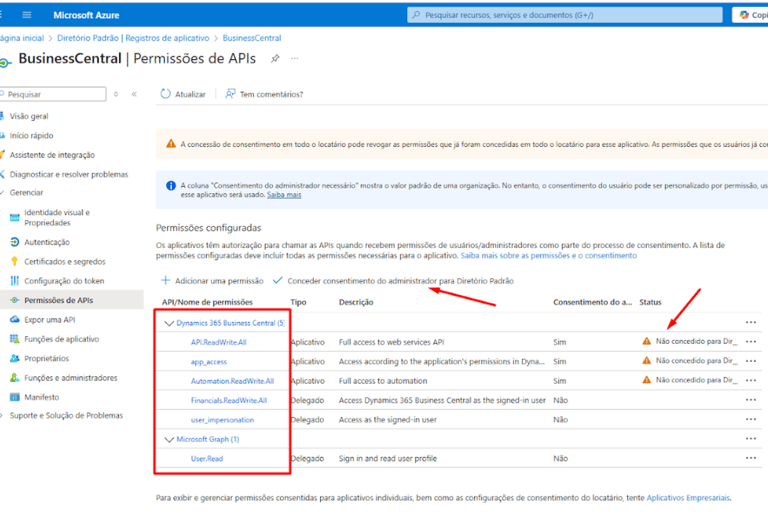The image size is (768, 512).
Task: Click the Configuração do token icon
Action: (x=15, y=281)
